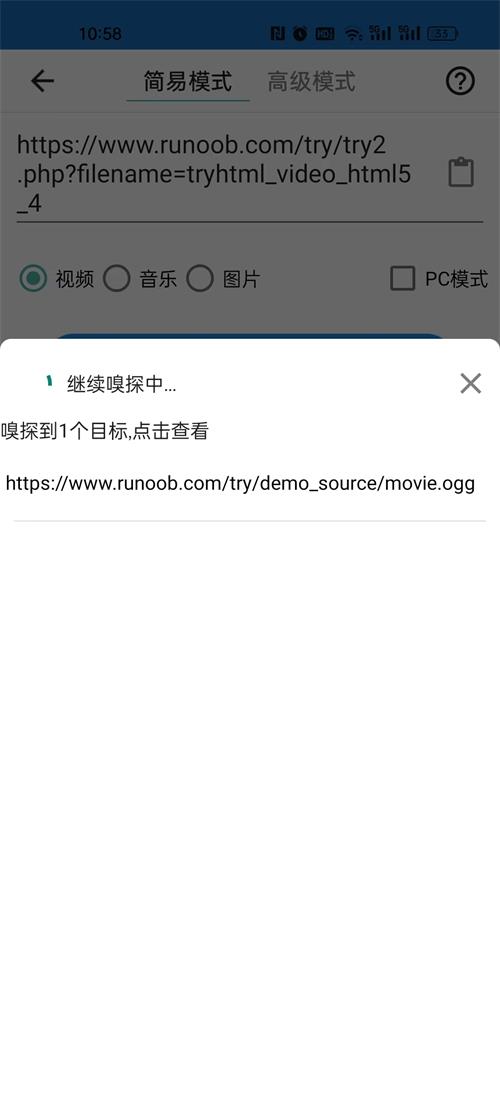Select the 视频 radio button
The image size is (500, 1111).
click(33, 278)
